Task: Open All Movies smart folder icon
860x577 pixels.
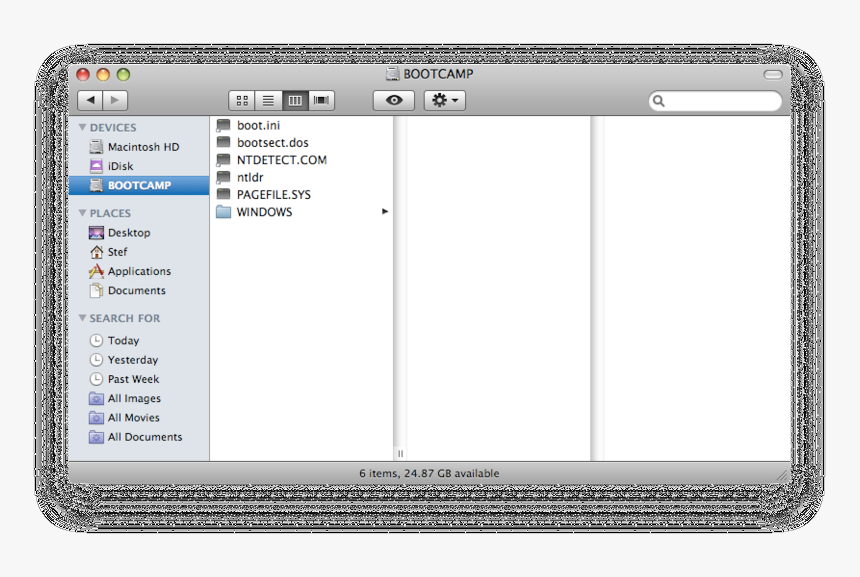Action: [x=96, y=417]
